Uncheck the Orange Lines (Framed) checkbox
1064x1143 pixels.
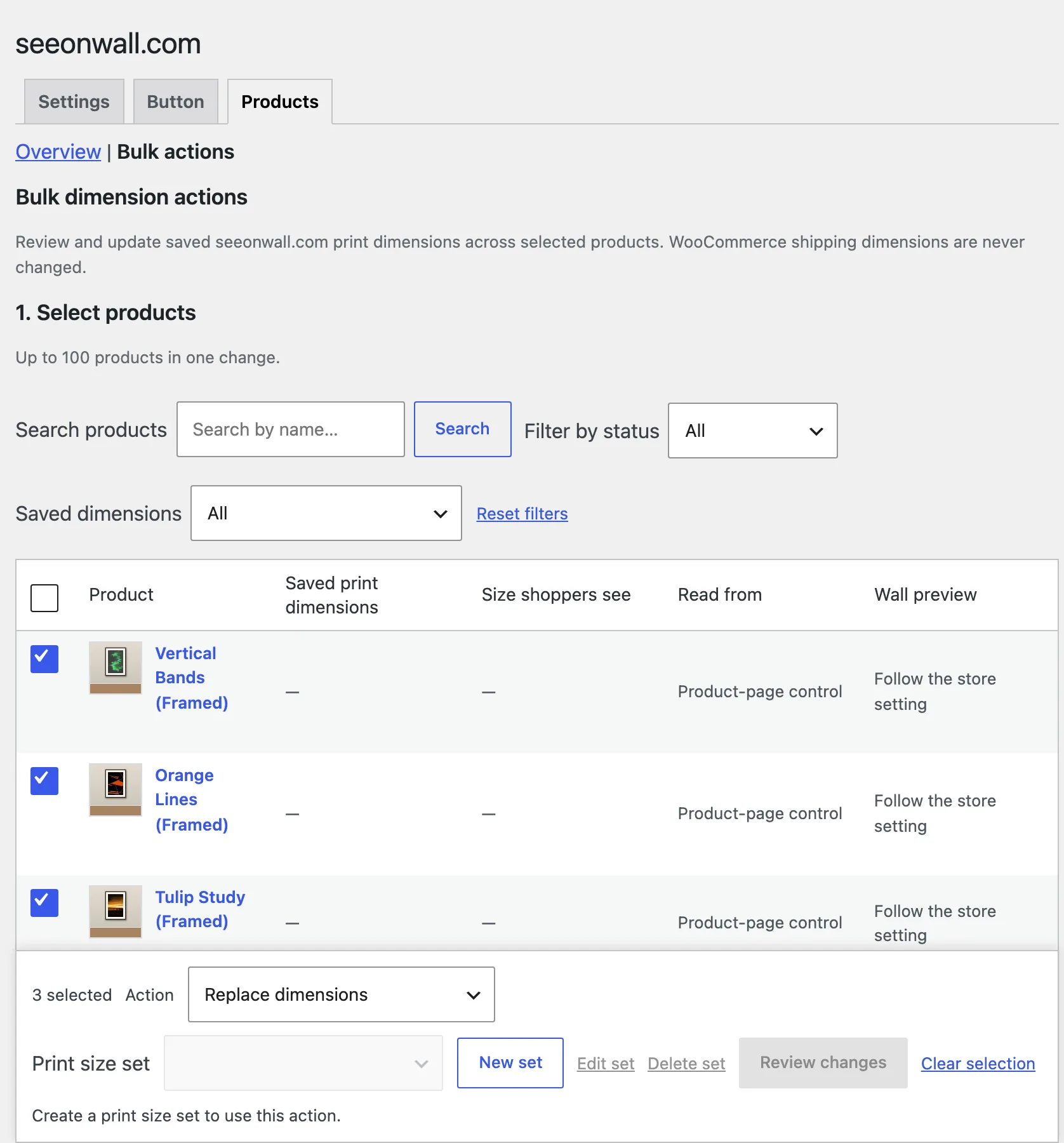coord(44,781)
